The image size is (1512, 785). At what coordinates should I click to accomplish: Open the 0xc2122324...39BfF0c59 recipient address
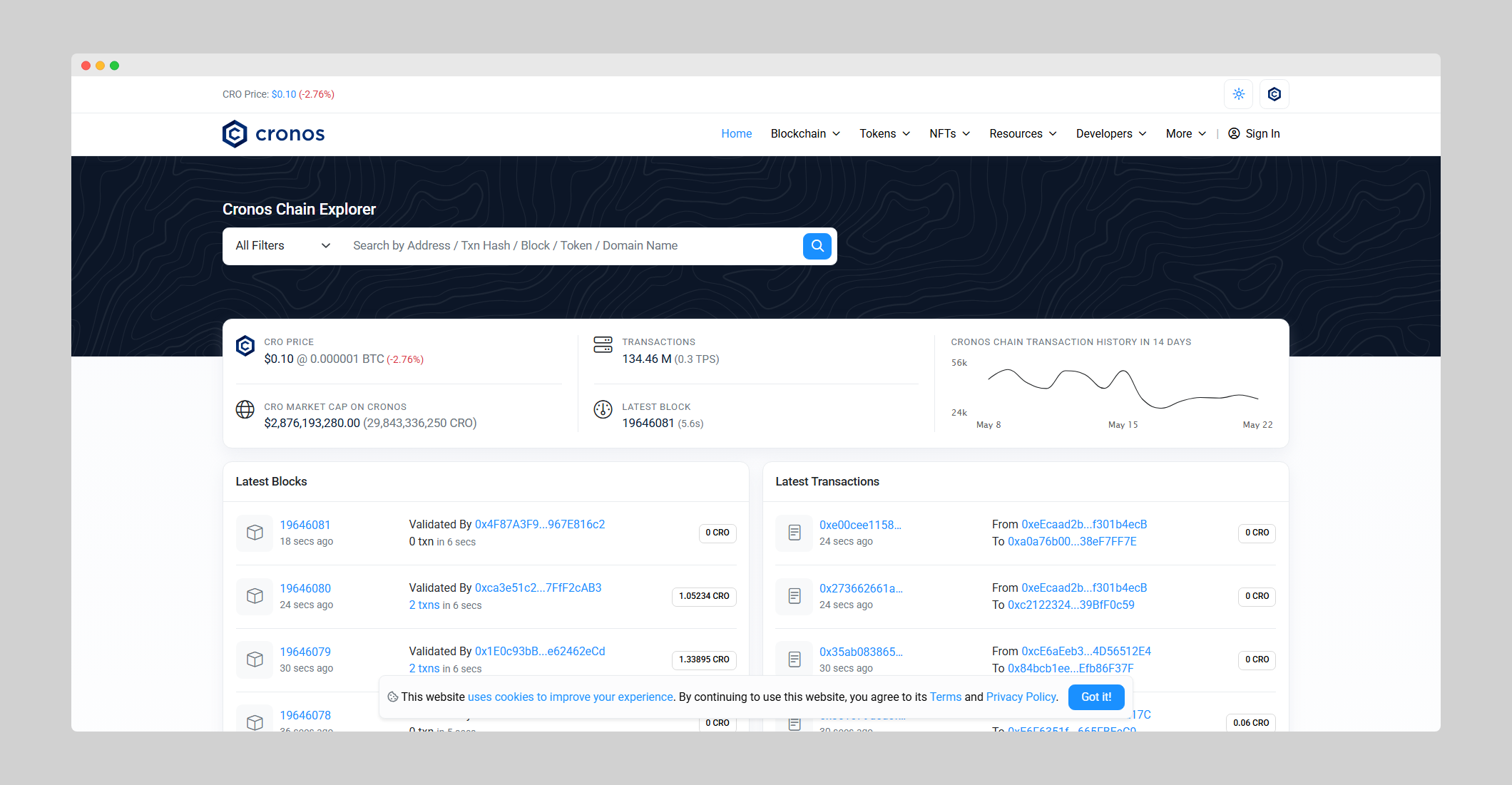point(1071,605)
